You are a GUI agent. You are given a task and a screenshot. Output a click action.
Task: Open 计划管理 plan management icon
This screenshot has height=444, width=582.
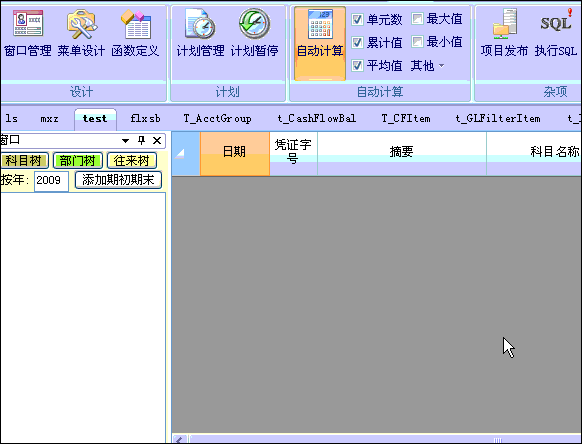pyautogui.click(x=200, y=33)
